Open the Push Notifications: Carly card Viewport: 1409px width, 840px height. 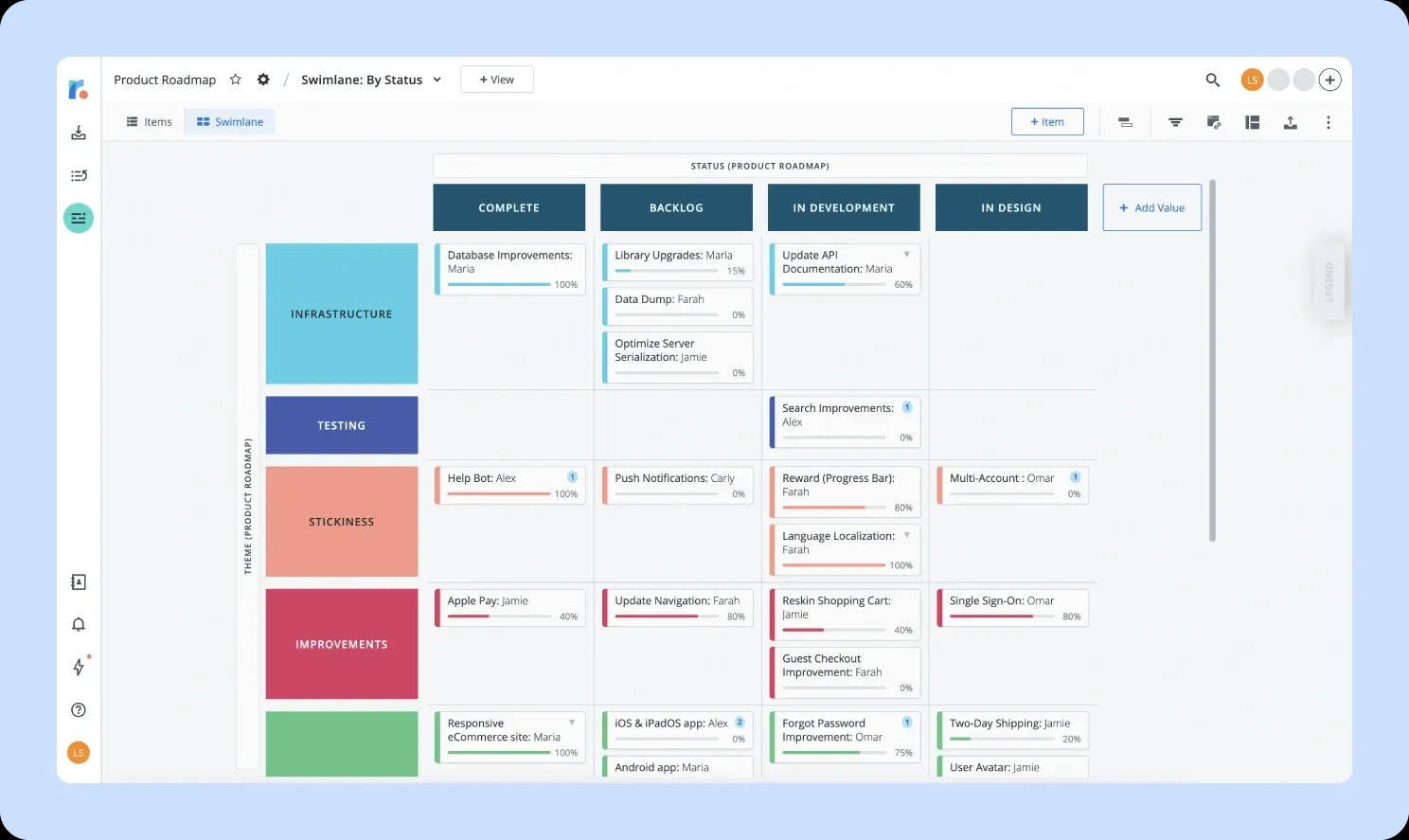[x=677, y=486]
